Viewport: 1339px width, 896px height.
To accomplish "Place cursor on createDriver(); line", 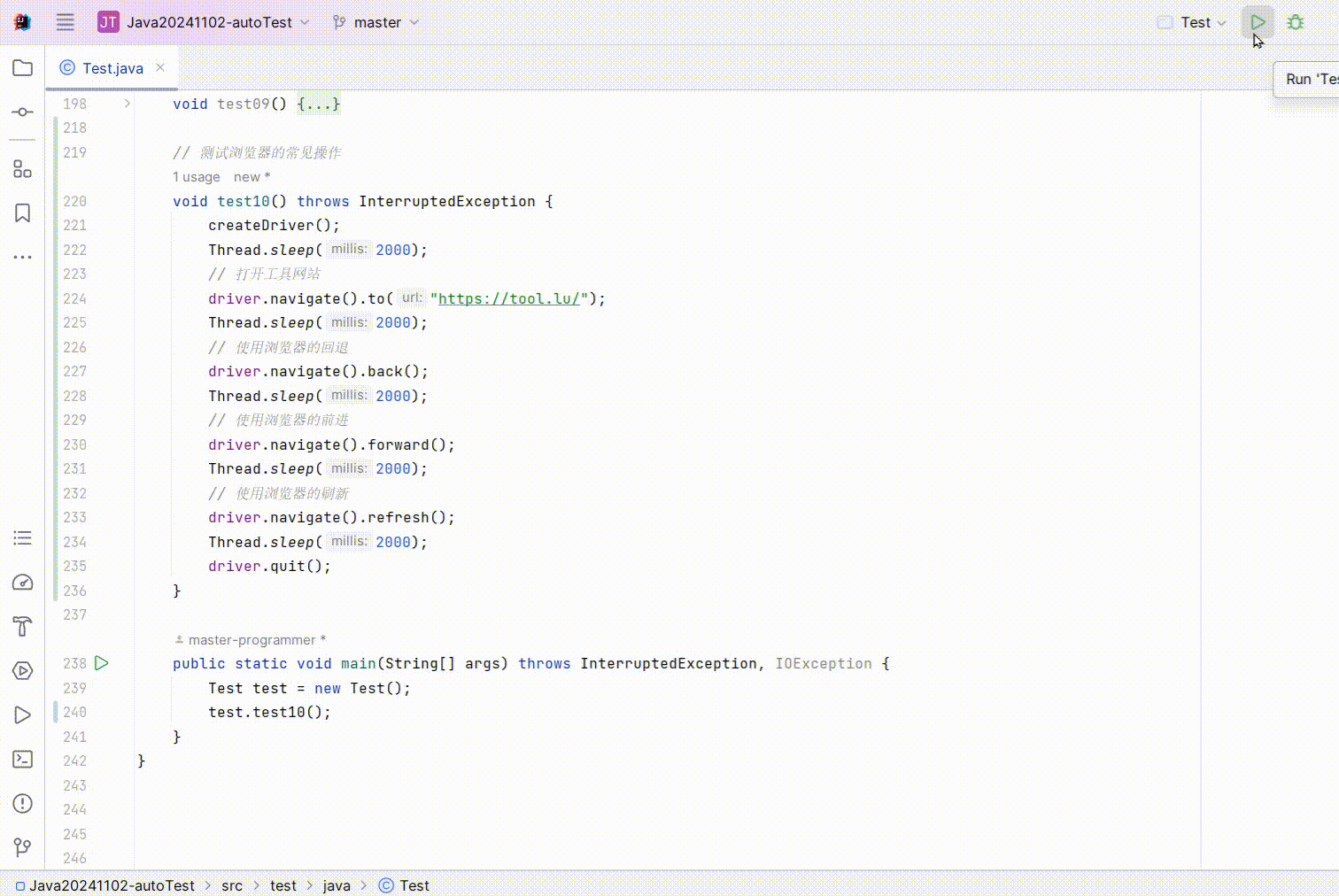I will (x=274, y=225).
